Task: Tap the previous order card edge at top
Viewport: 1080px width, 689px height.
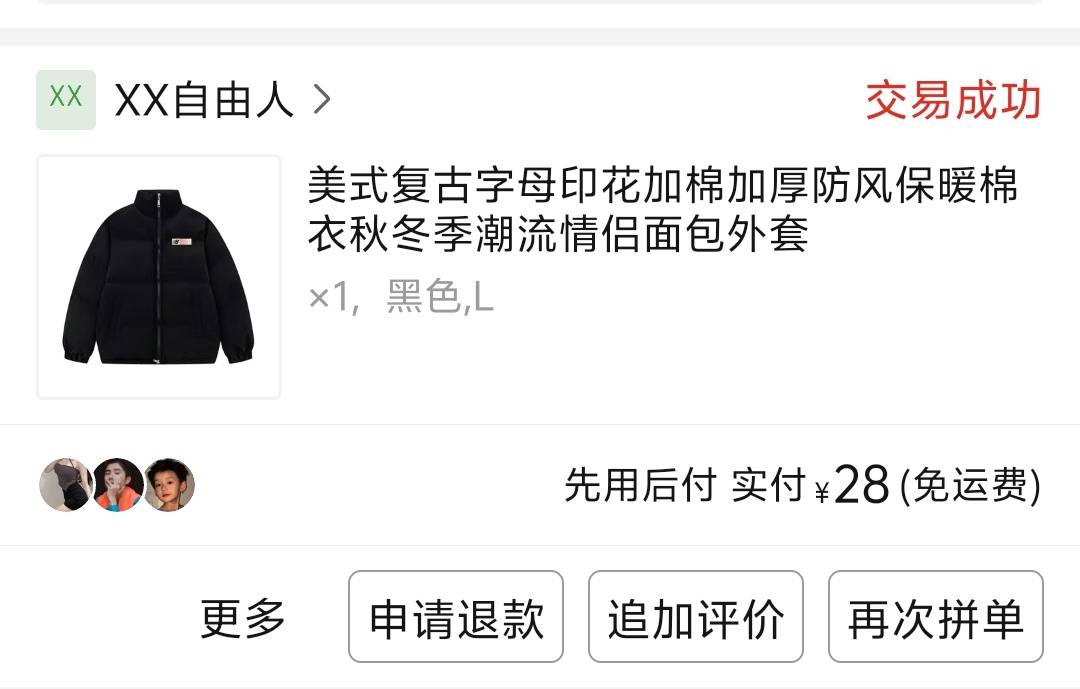Action: tap(540, 3)
